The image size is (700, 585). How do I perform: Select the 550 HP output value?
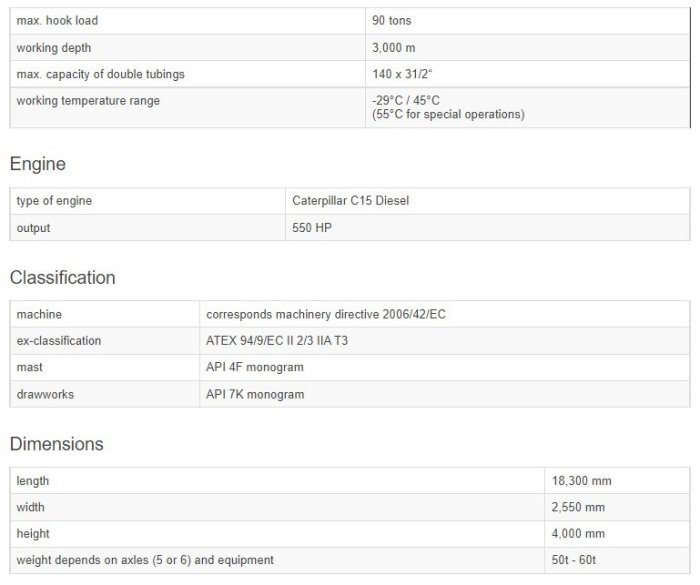pos(311,228)
